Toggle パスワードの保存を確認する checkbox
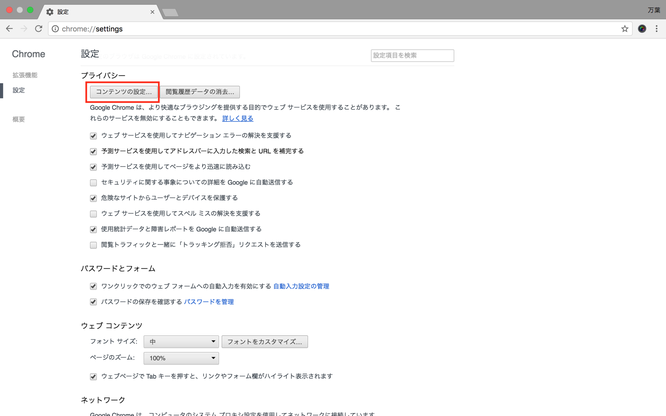The width and height of the screenshot is (666, 416). coord(93,302)
